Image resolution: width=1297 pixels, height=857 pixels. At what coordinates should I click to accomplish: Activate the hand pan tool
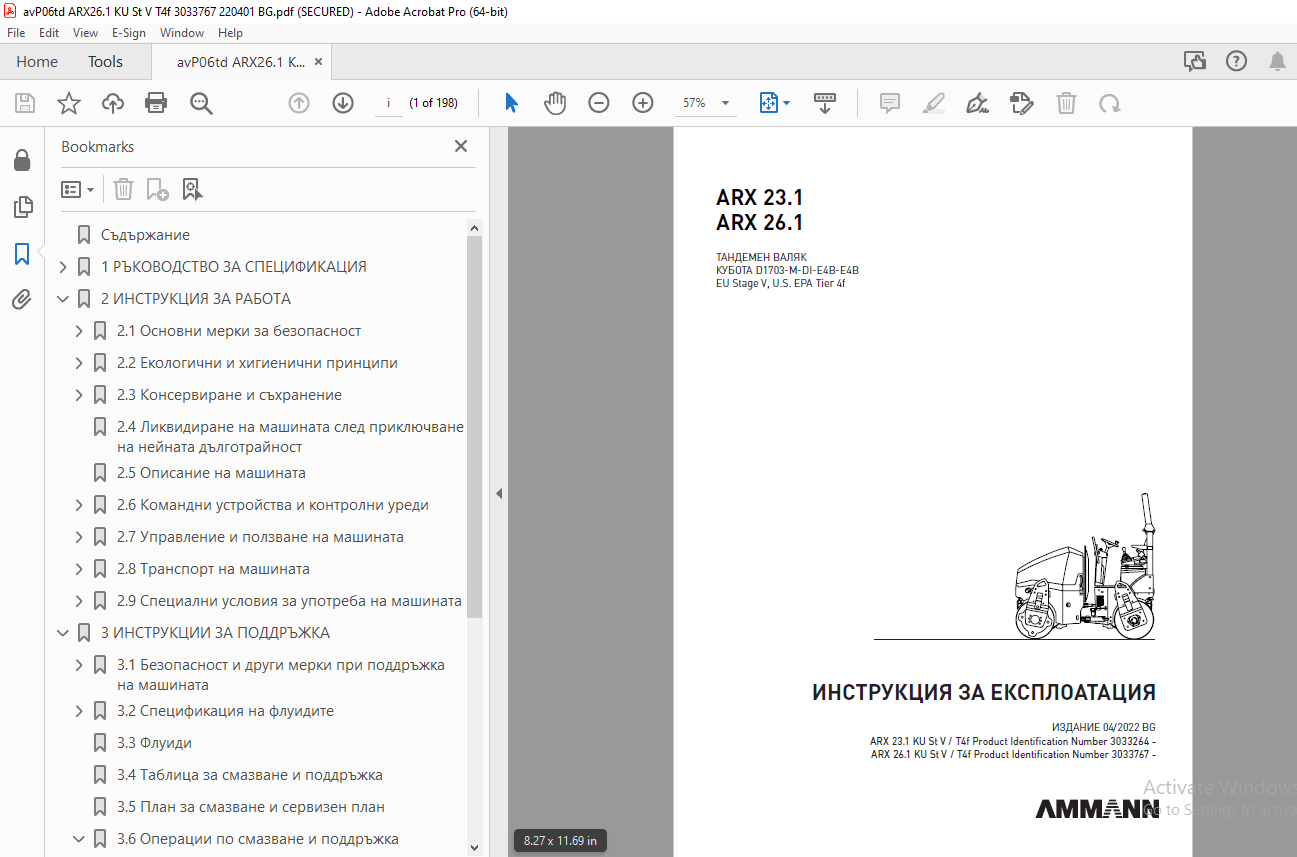pos(555,103)
